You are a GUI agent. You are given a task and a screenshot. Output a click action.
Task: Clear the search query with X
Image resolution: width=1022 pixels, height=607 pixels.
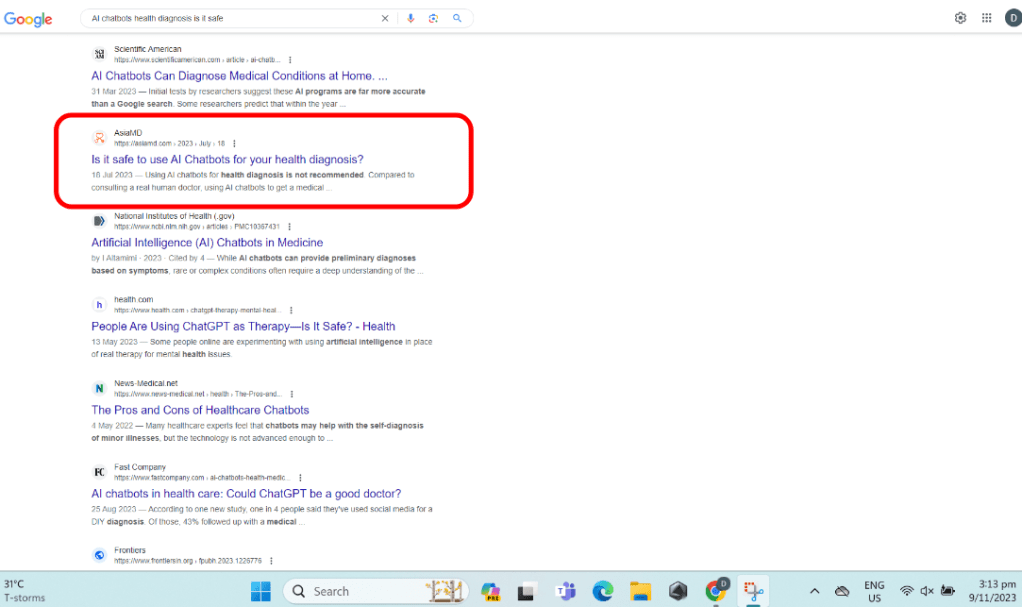point(385,18)
